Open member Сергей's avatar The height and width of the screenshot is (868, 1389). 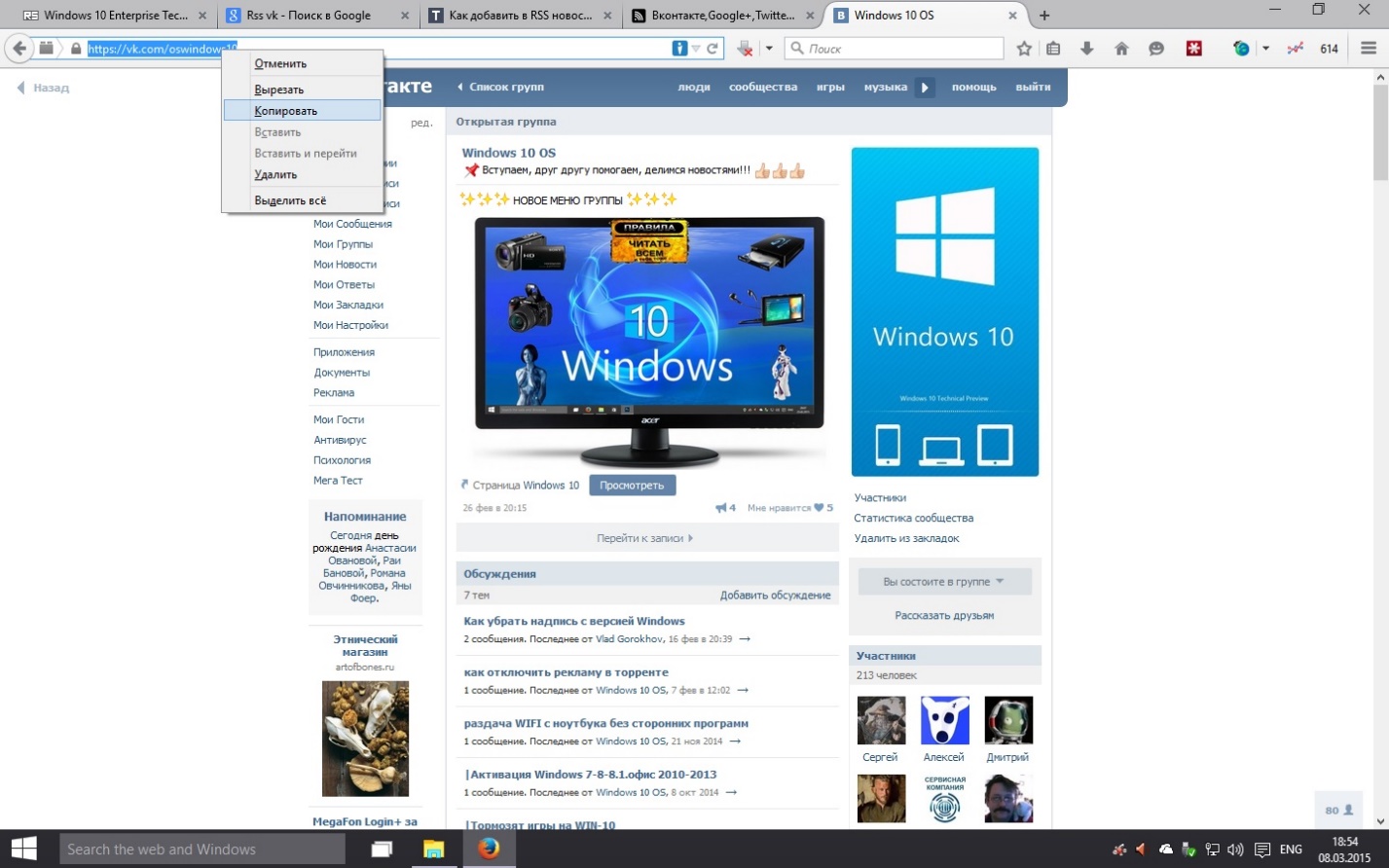pos(881,720)
